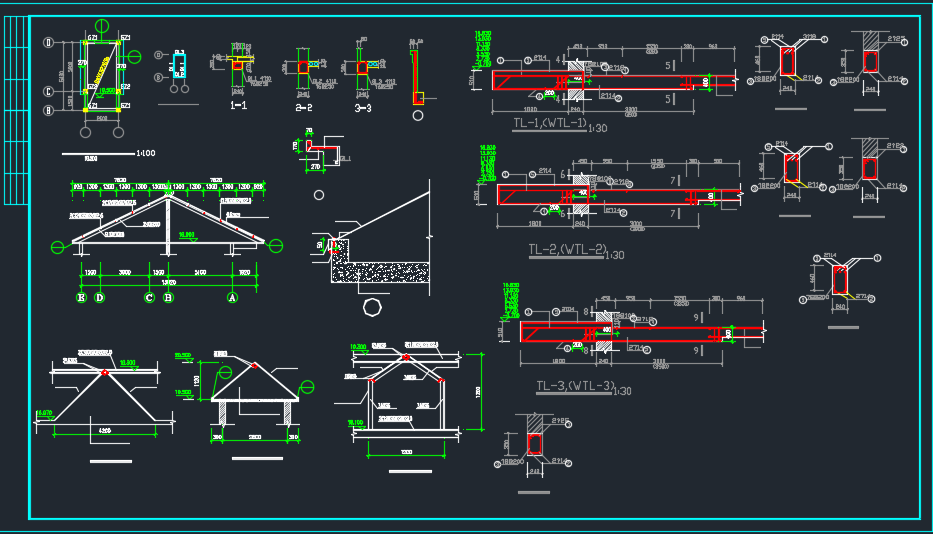Select the 270 dimension under the L-shaped red detail
The width and height of the screenshot is (933, 534).
click(315, 167)
